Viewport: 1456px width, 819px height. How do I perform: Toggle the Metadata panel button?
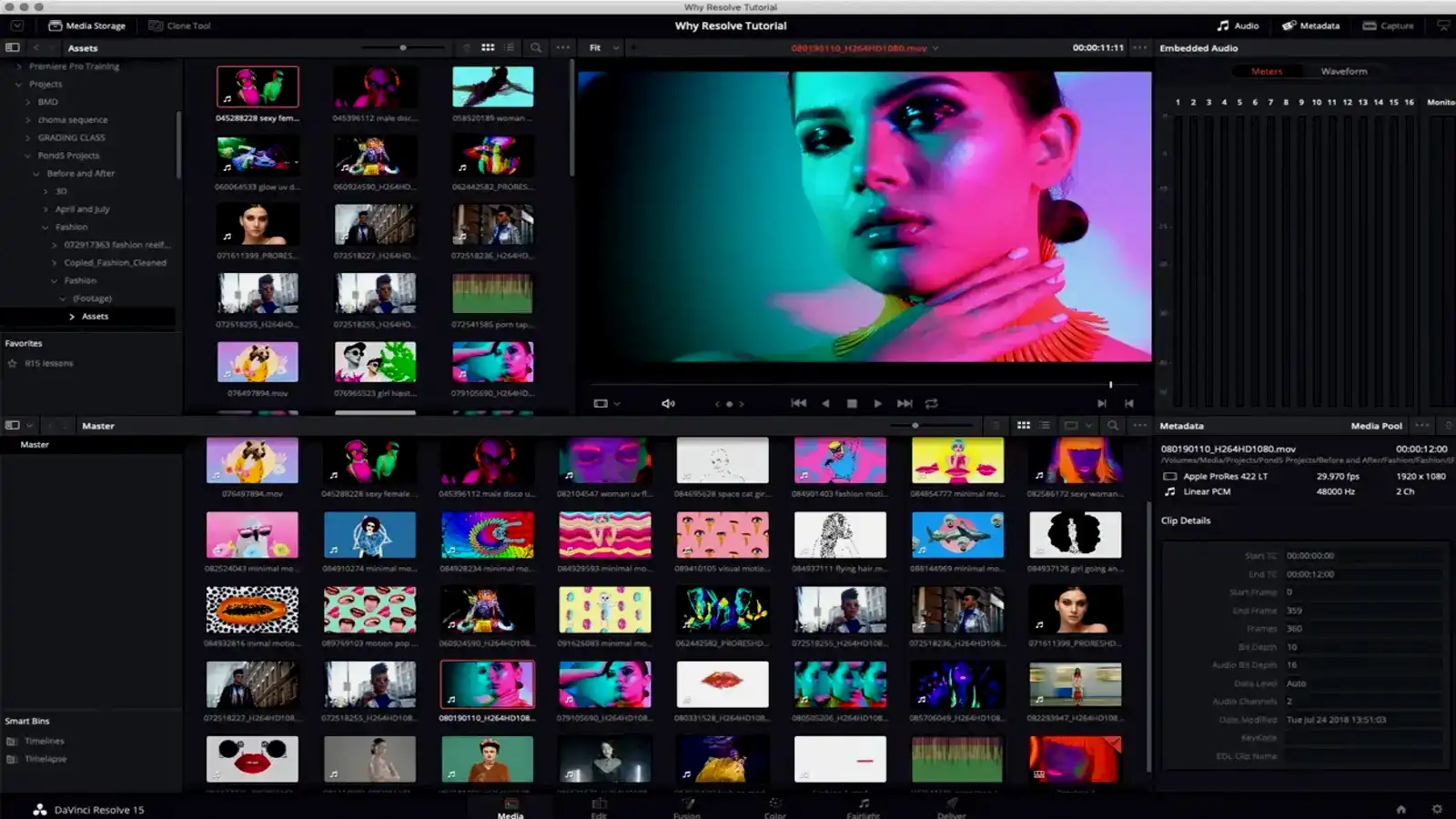pyautogui.click(x=1311, y=25)
